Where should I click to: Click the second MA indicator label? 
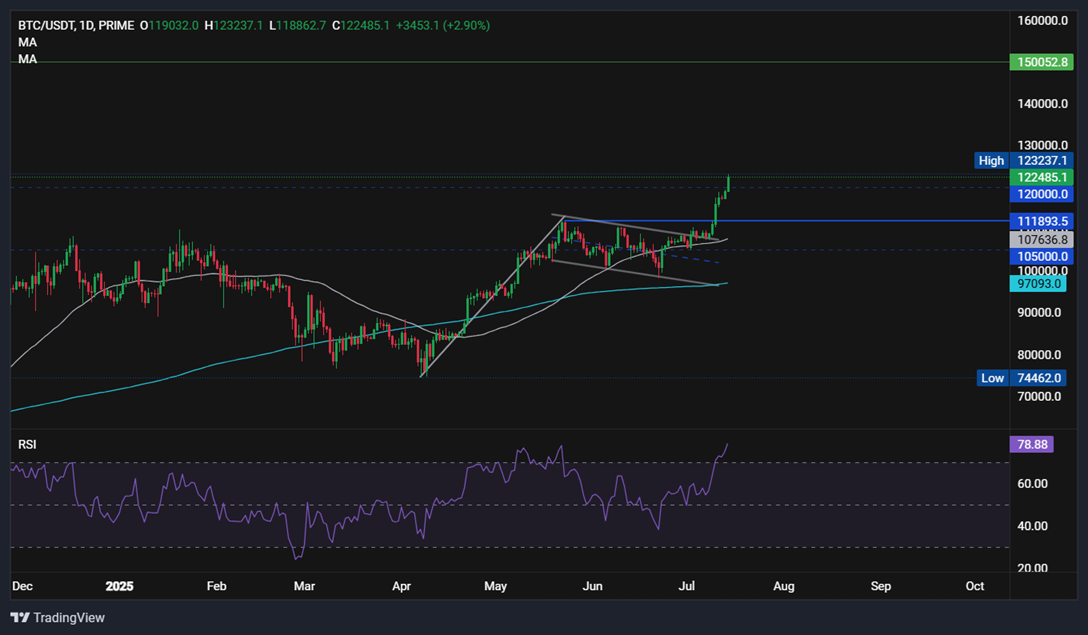pyautogui.click(x=28, y=60)
